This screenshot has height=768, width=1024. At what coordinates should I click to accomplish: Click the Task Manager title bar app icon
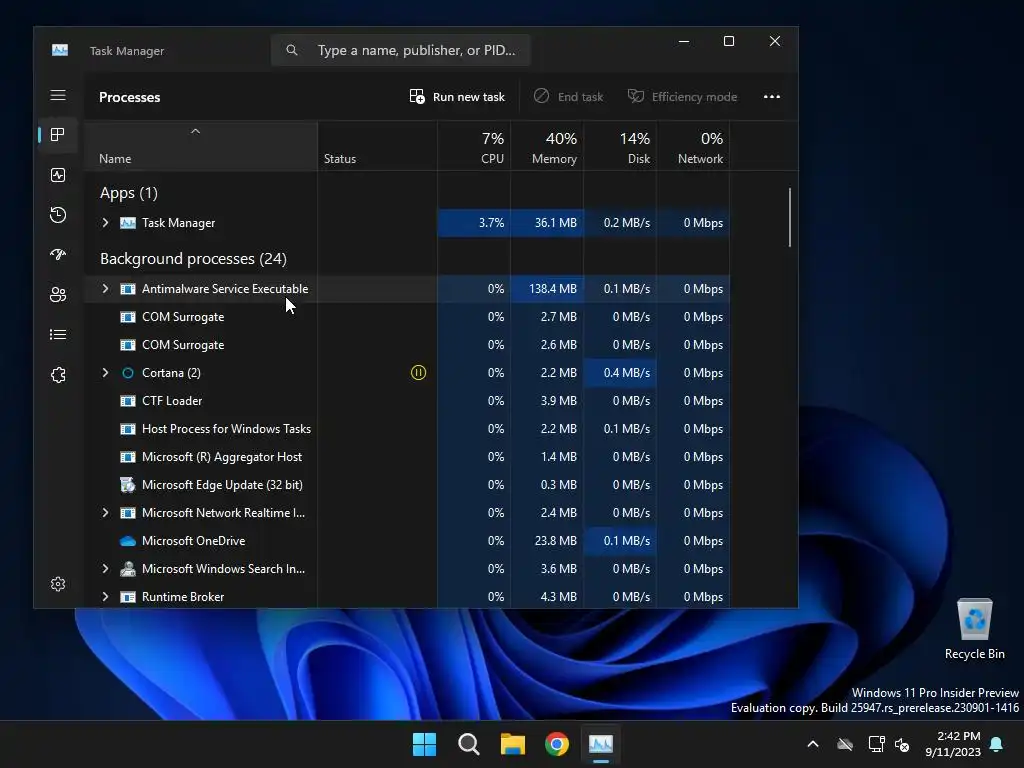pyautogui.click(x=60, y=50)
